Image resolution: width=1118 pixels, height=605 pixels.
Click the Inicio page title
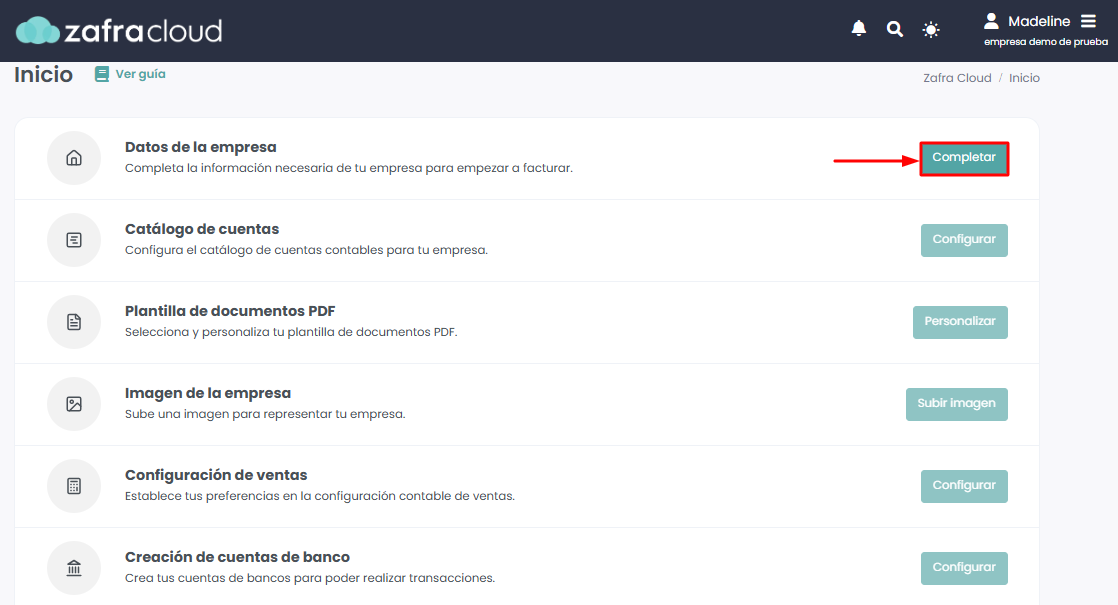[43, 74]
